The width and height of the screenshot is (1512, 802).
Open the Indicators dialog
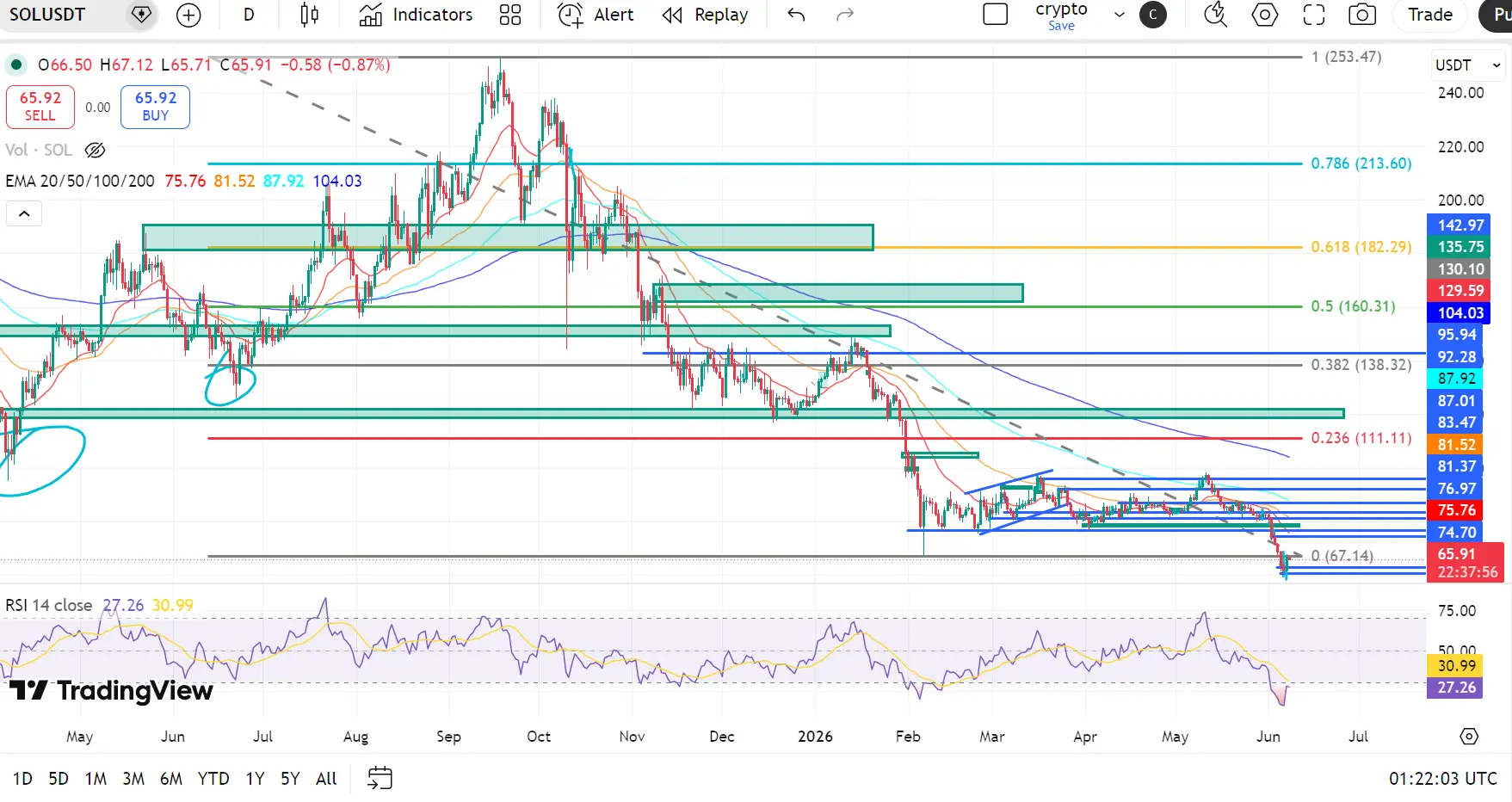click(x=416, y=15)
